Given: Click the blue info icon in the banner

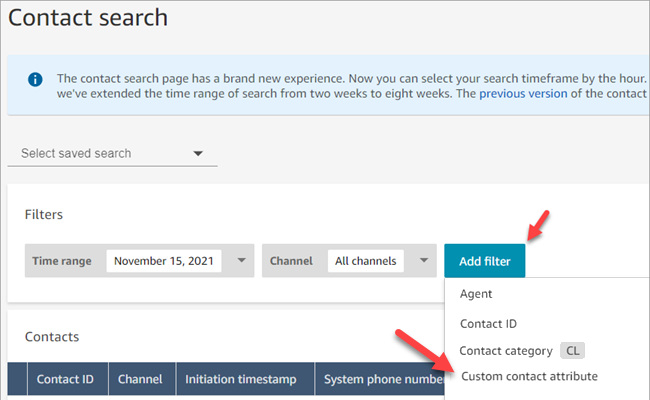Looking at the screenshot, I should coord(36,79).
